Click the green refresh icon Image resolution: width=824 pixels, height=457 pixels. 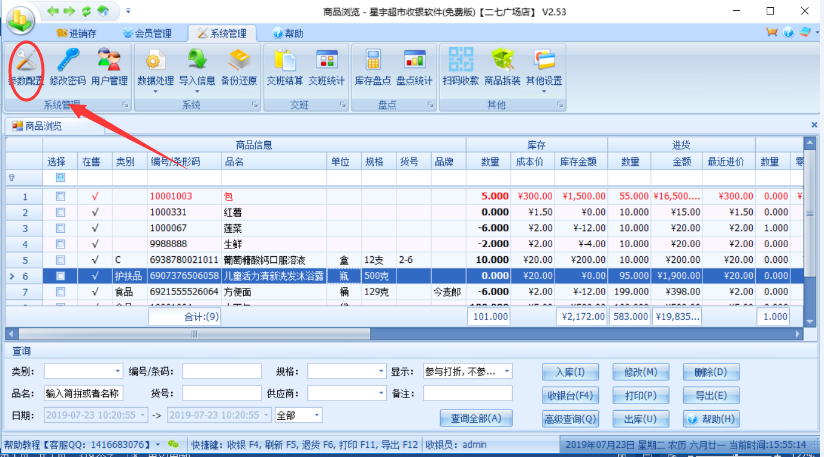tap(86, 11)
